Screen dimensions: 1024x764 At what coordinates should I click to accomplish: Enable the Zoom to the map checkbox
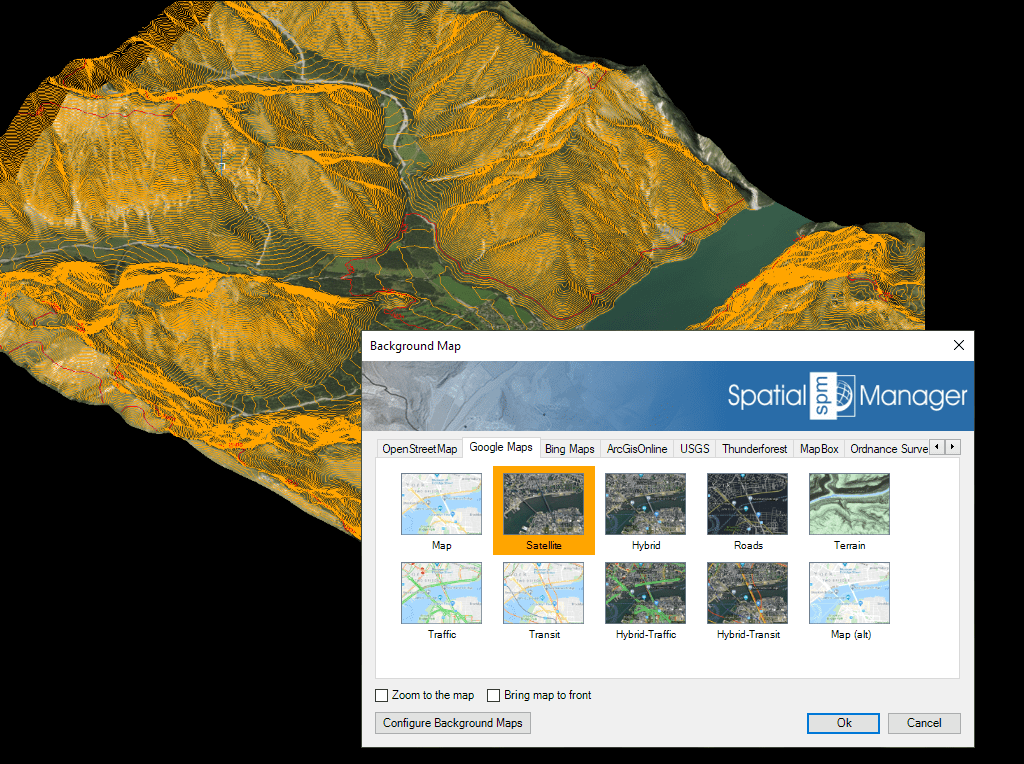coord(381,695)
